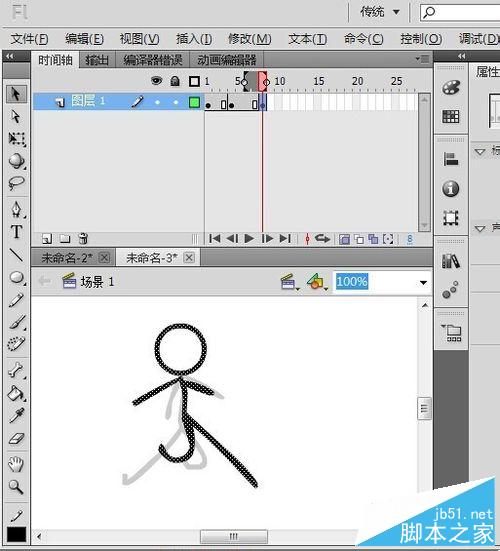Select the Eraser tool
This screenshot has width=500, height=551.
(16, 439)
